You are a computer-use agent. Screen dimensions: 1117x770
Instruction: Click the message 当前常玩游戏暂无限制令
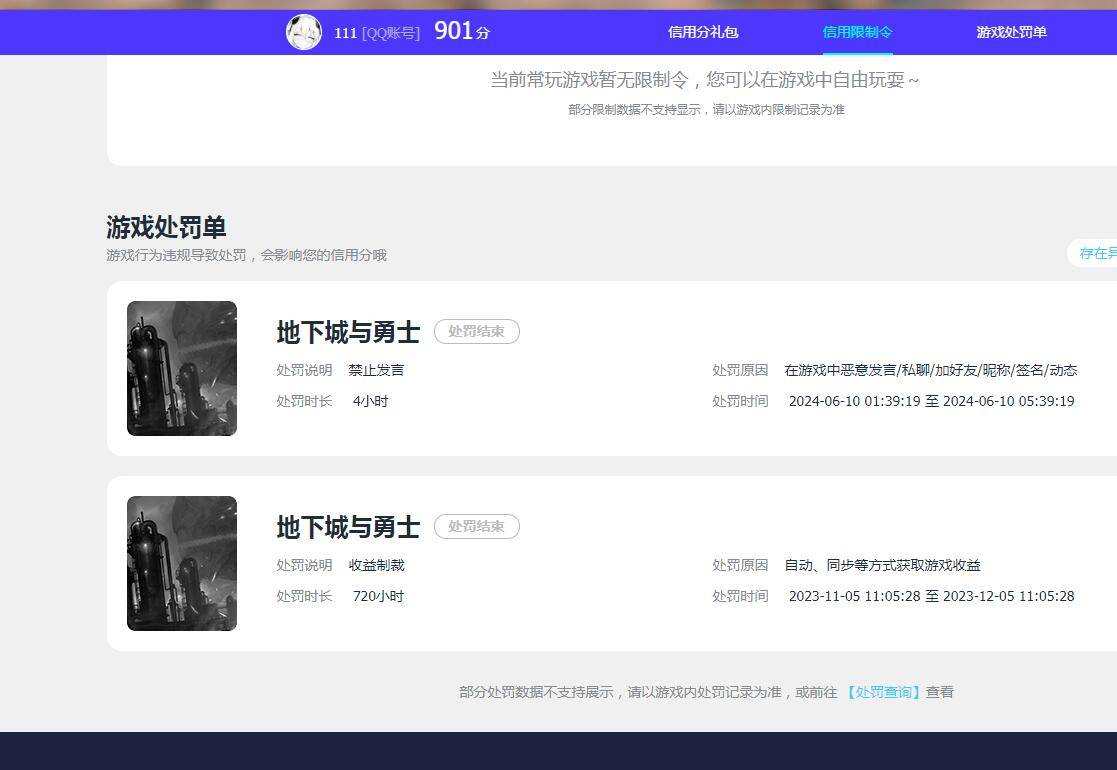(x=705, y=80)
